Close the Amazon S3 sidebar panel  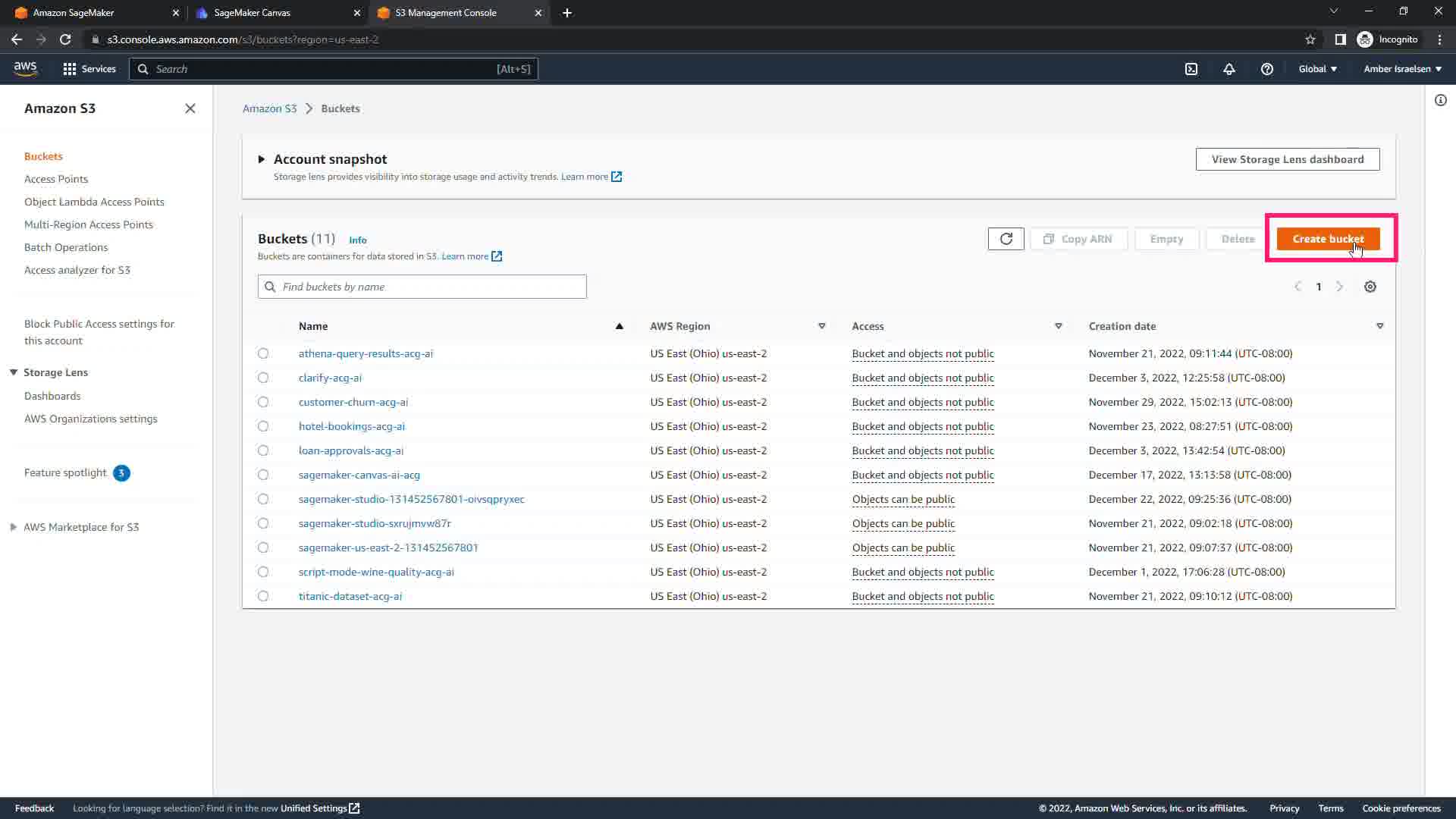click(x=190, y=108)
